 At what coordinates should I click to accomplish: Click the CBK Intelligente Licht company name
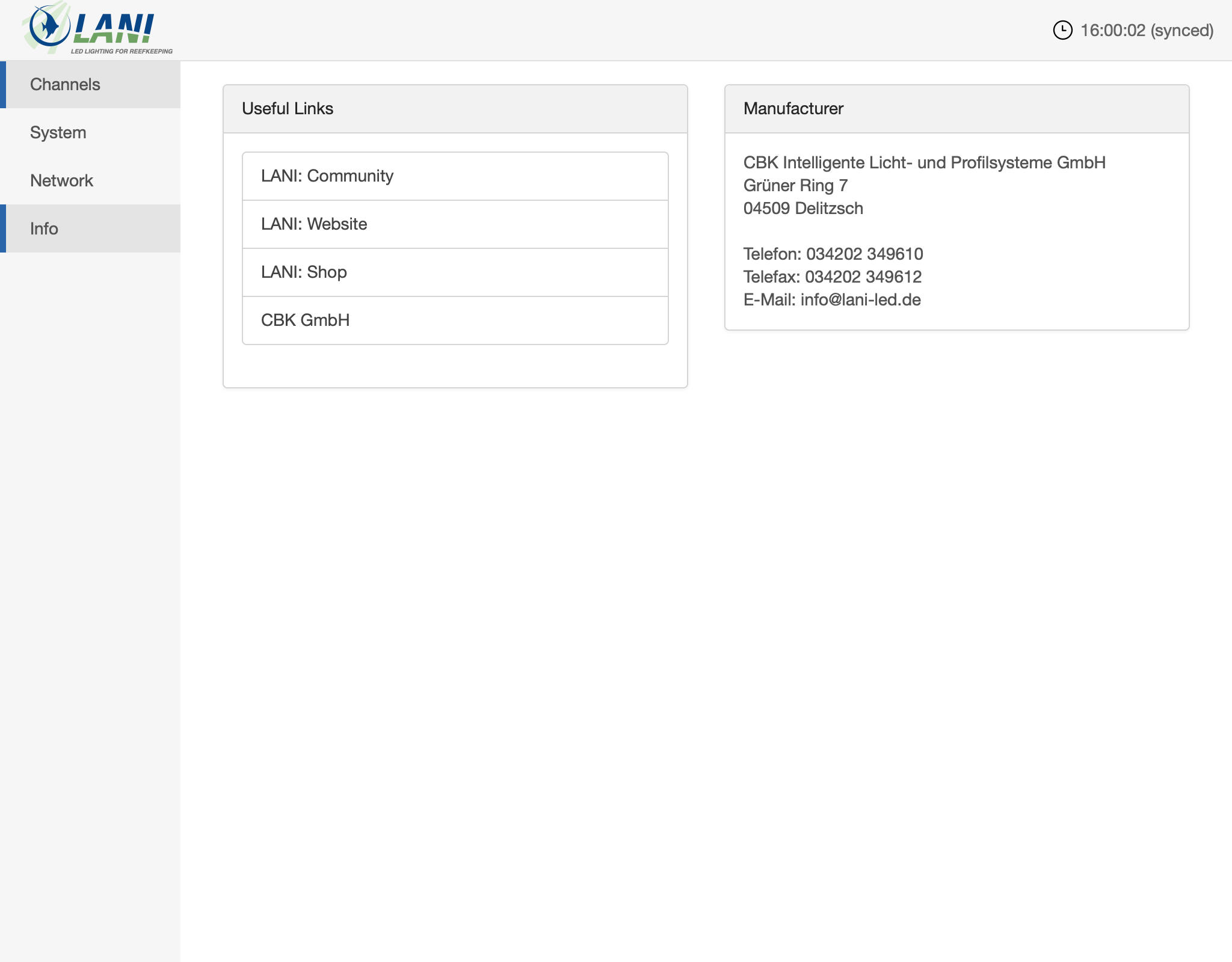[924, 163]
